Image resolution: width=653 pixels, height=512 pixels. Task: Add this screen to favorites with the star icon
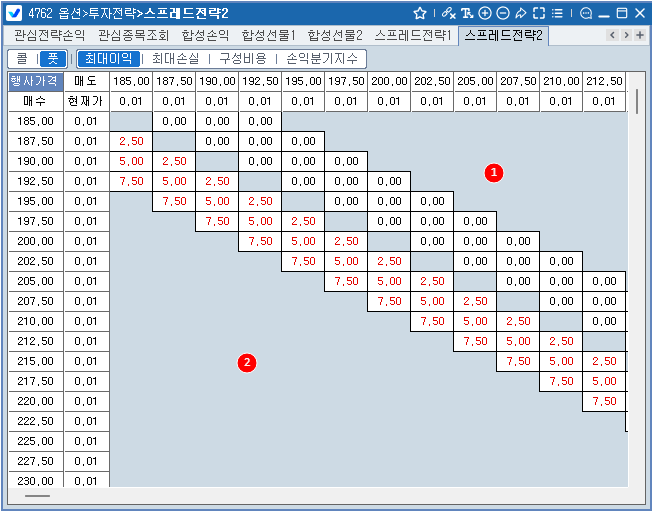(421, 13)
